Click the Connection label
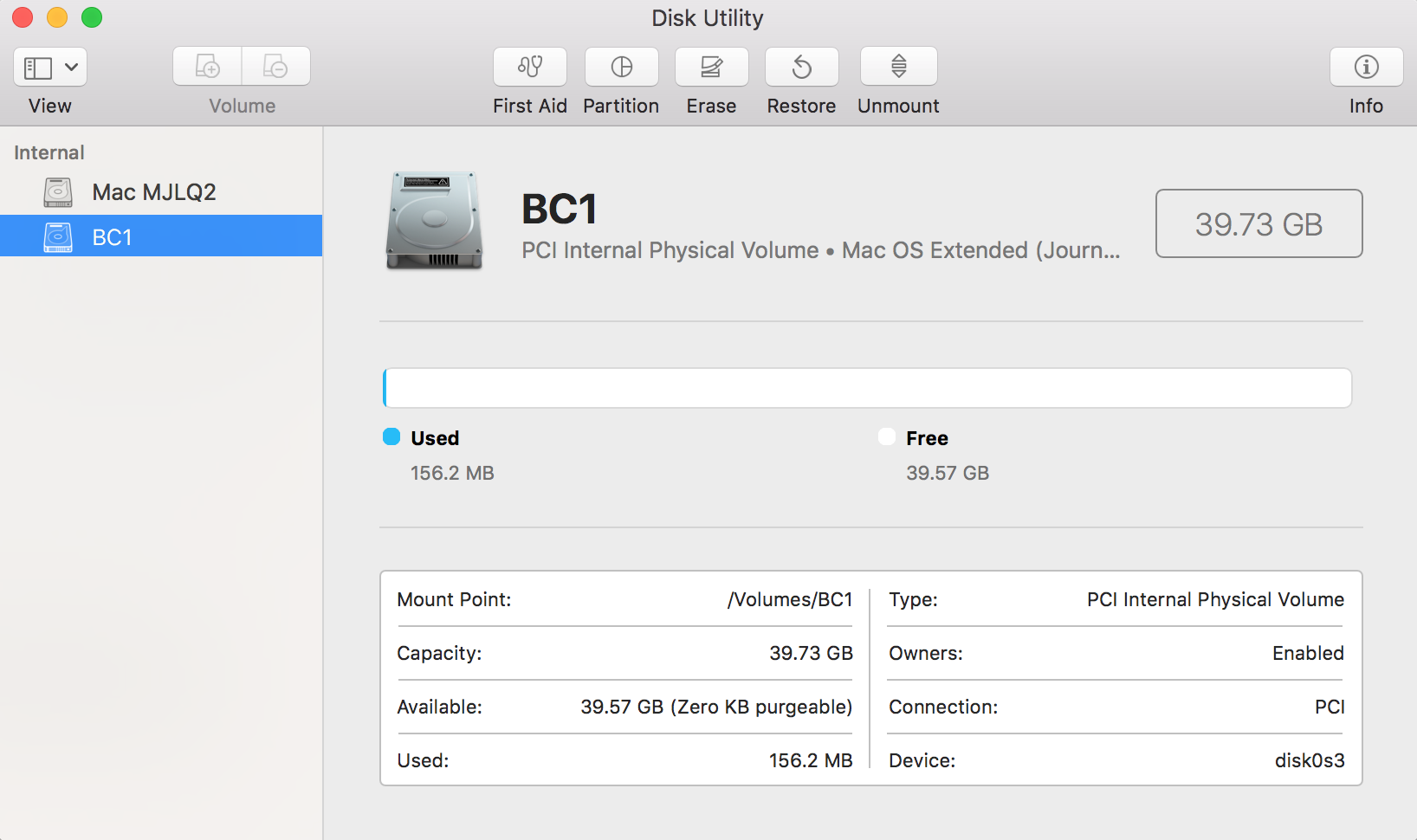Image resolution: width=1417 pixels, height=840 pixels. 943,707
